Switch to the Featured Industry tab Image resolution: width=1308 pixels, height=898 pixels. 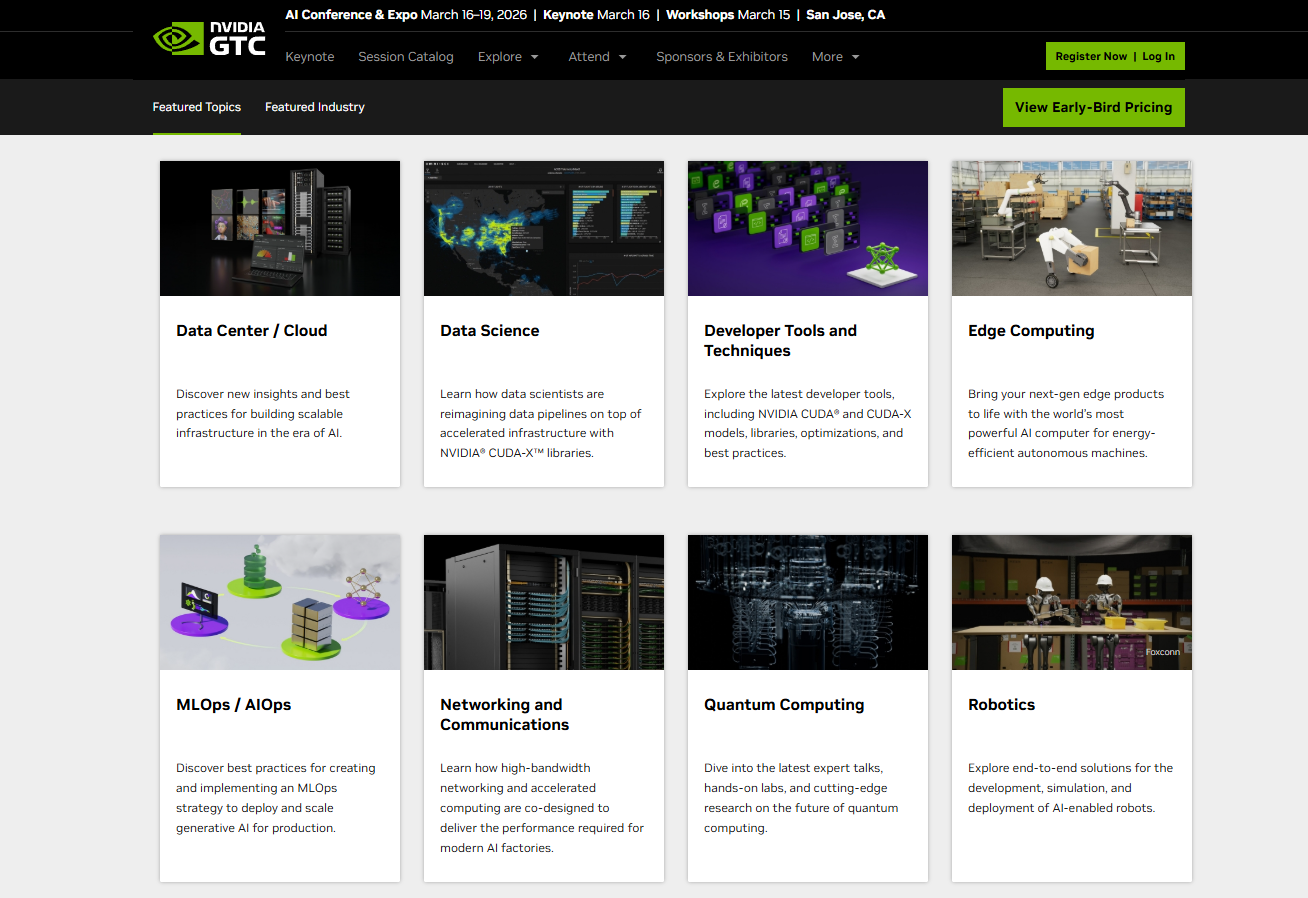coord(315,107)
